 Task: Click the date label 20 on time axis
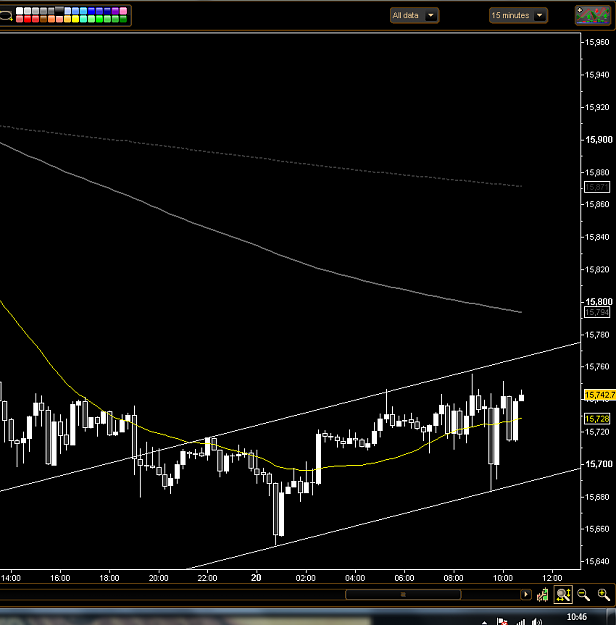pyautogui.click(x=256, y=578)
